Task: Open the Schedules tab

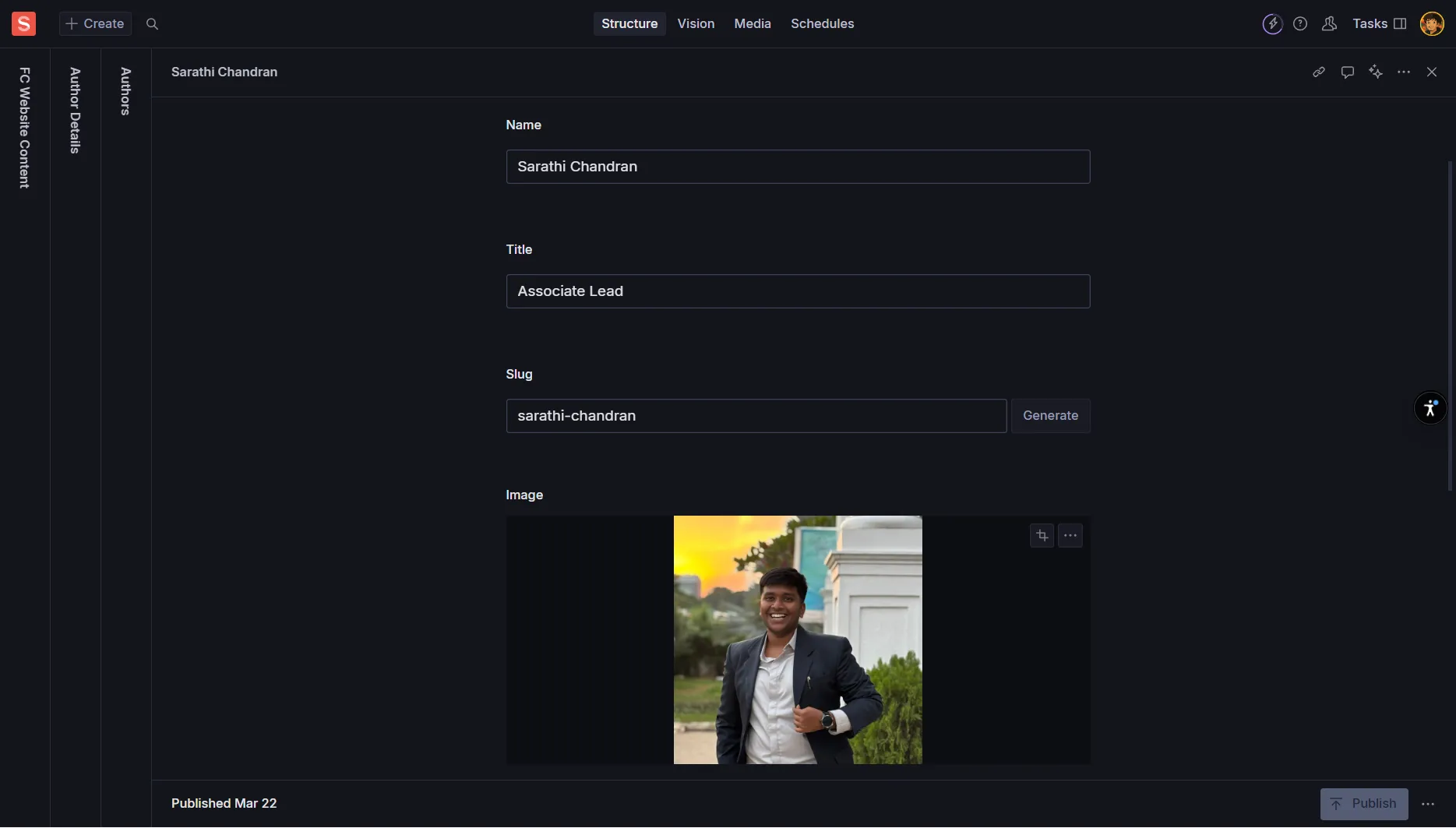Action: pyautogui.click(x=822, y=24)
